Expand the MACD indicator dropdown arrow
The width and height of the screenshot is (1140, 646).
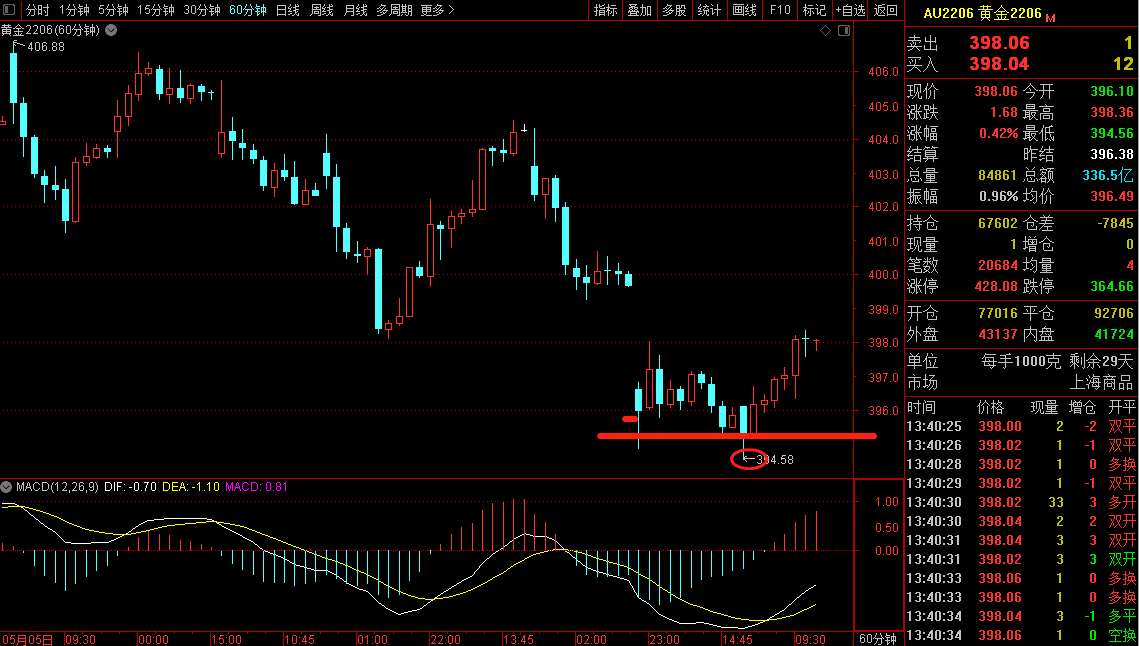pos(7,487)
